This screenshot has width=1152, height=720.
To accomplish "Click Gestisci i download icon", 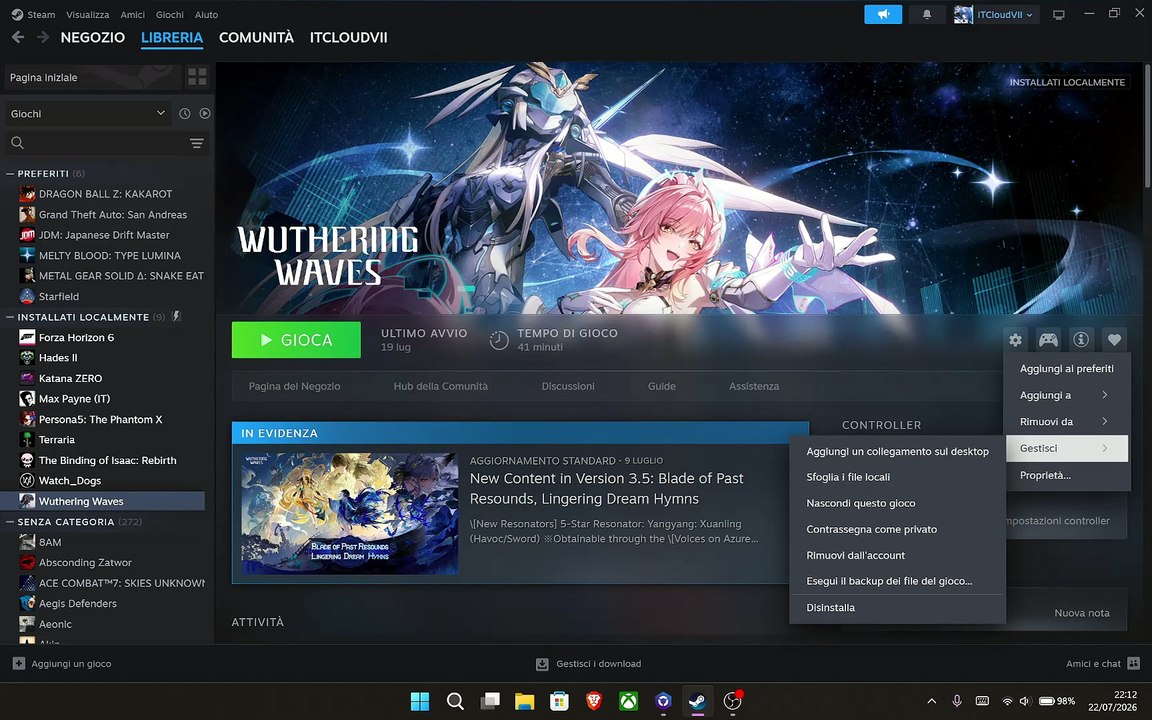I will (542, 664).
